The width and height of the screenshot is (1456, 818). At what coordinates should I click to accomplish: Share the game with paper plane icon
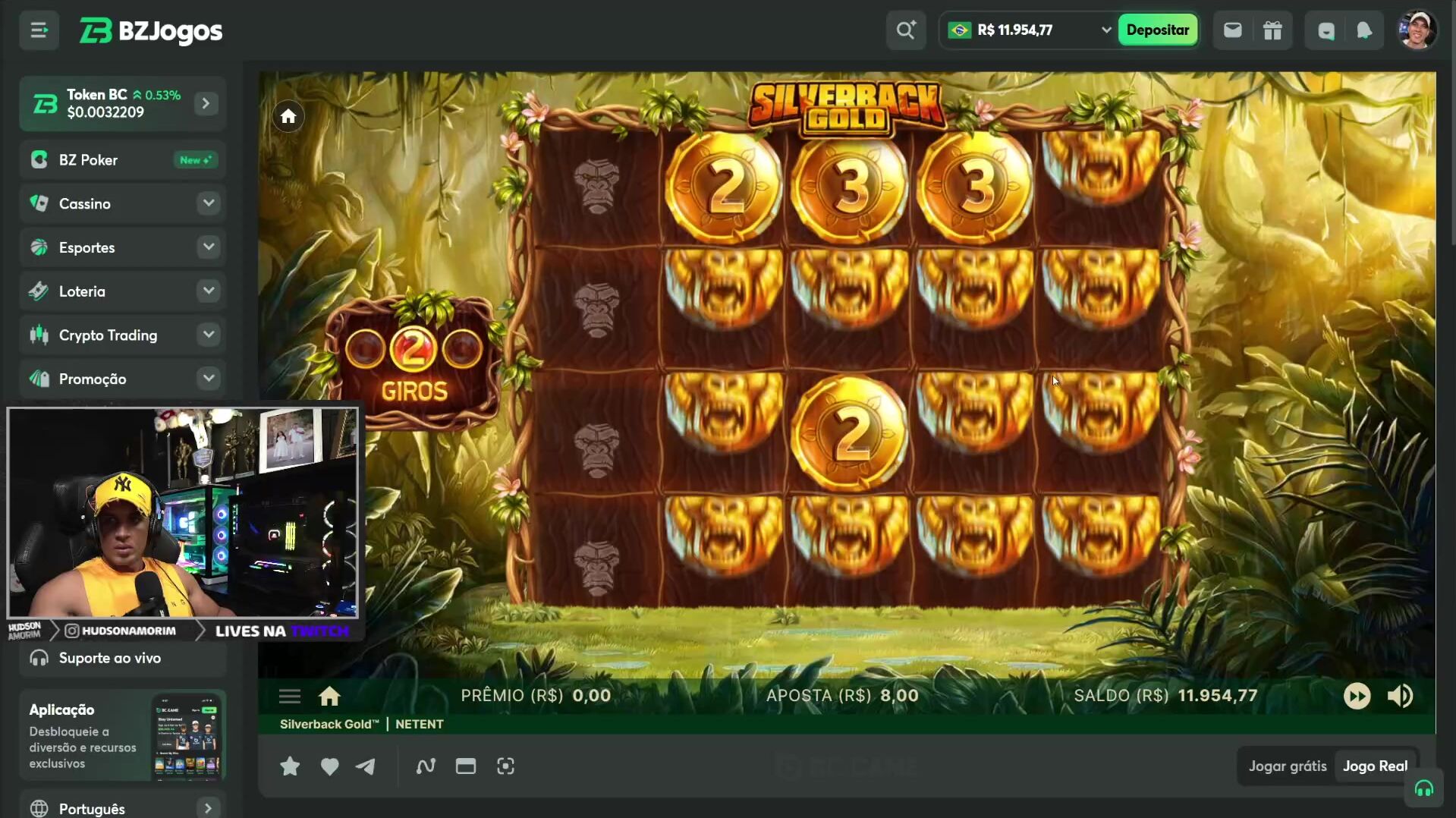(x=366, y=766)
